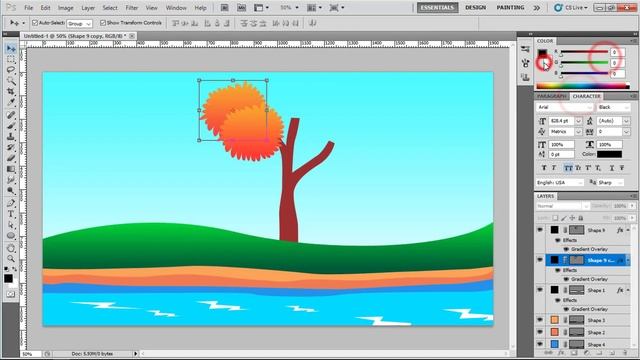Select the Pen tool
640x360 pixels.
[x=11, y=203]
